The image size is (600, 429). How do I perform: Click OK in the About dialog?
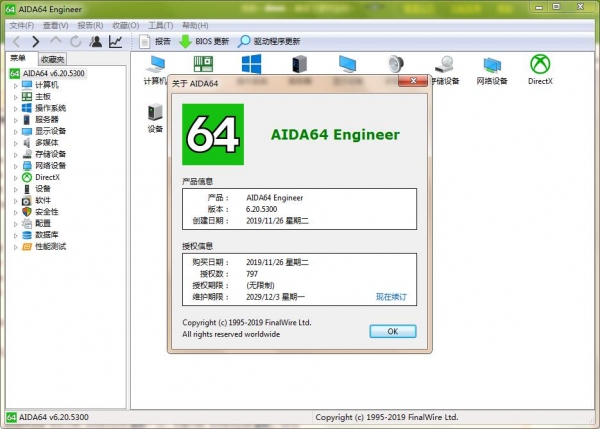[393, 331]
